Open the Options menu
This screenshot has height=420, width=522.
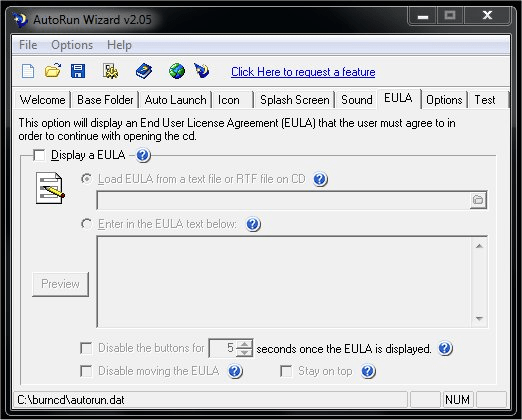[x=72, y=45]
